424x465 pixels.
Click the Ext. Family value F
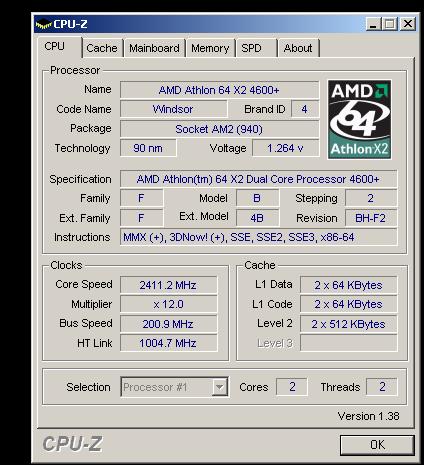(x=141, y=218)
